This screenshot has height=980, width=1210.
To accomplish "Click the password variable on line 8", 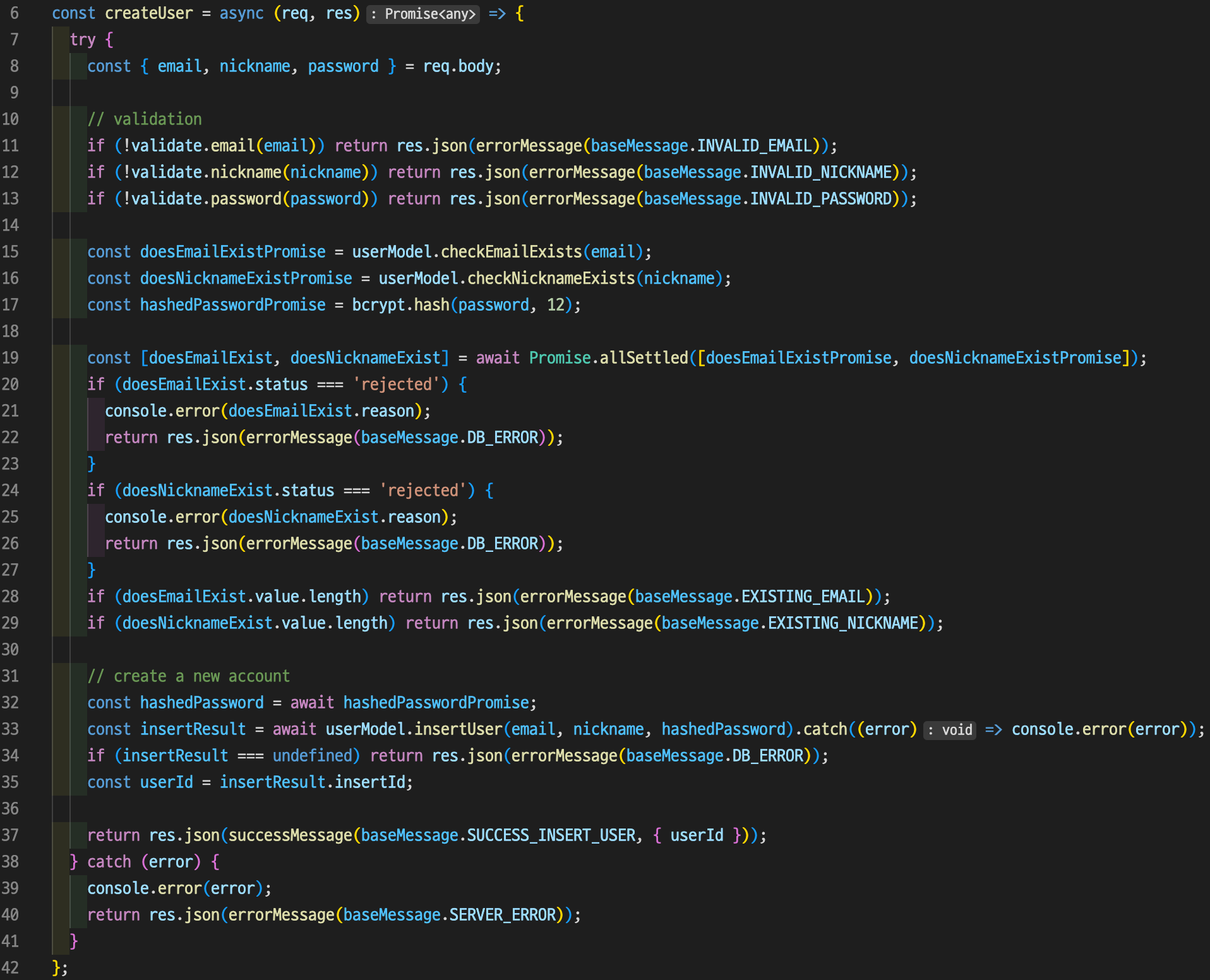I will pyautogui.click(x=343, y=66).
